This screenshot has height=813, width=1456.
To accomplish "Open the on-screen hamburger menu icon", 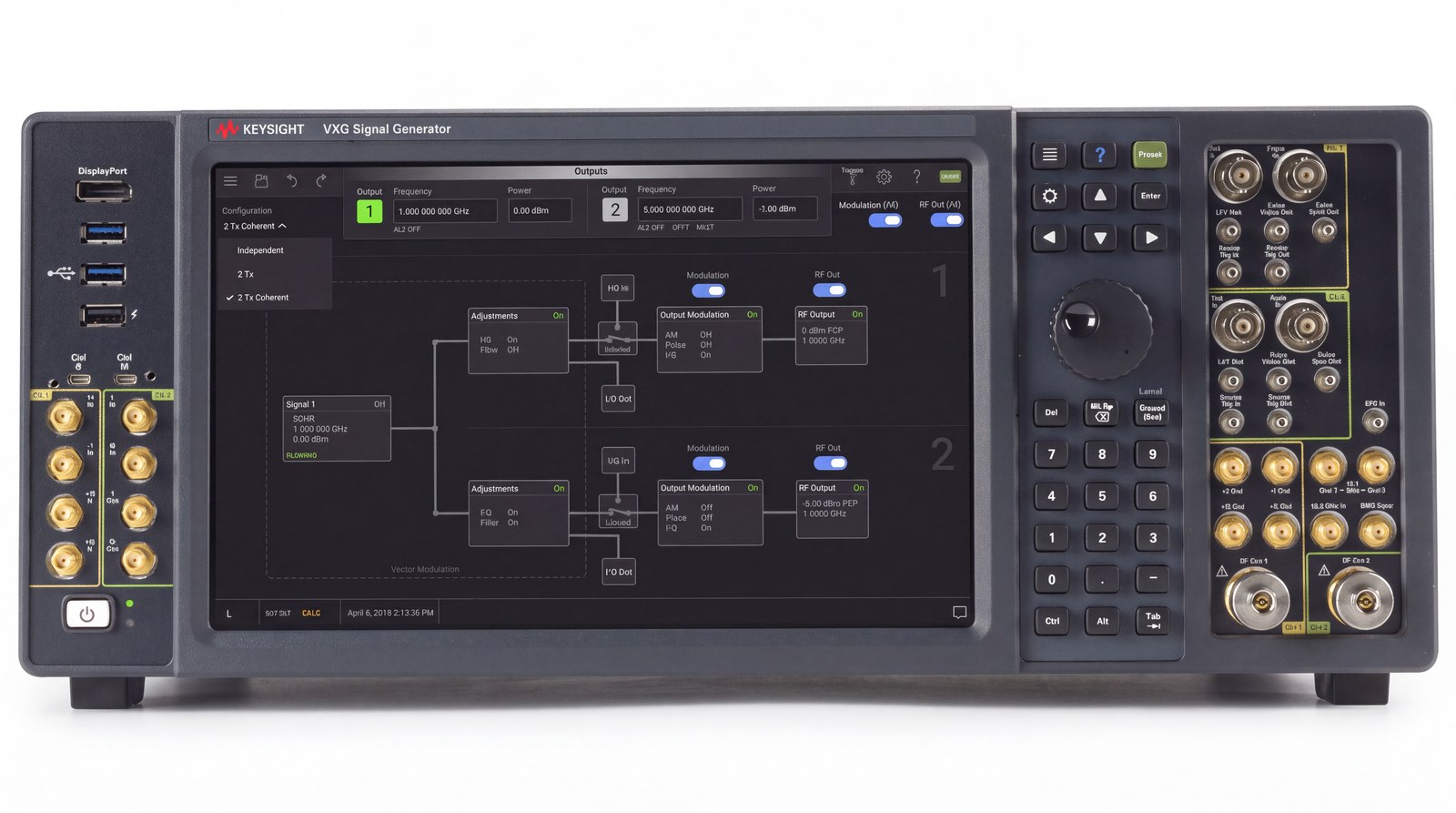I will point(230,181).
